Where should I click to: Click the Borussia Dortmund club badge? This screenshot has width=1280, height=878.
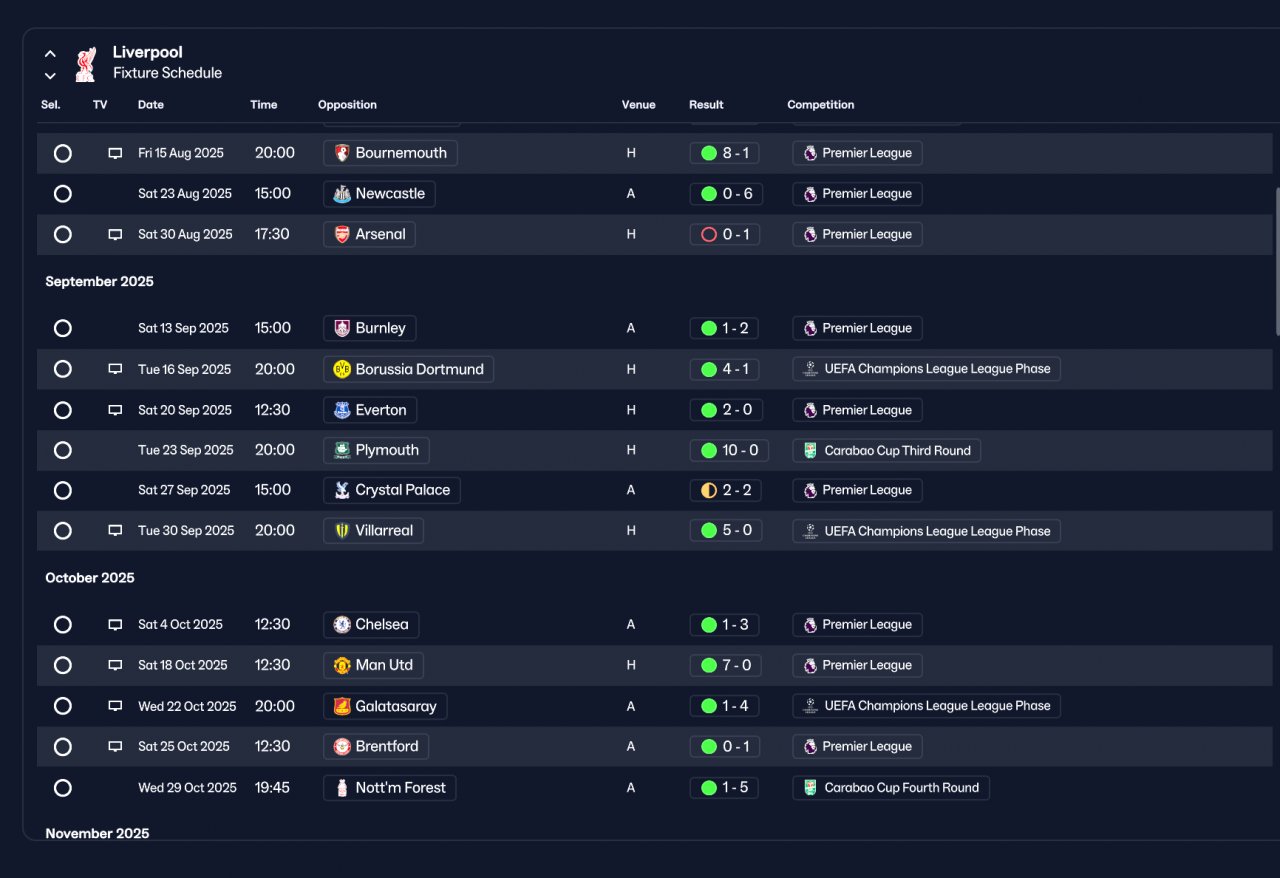[x=342, y=369]
